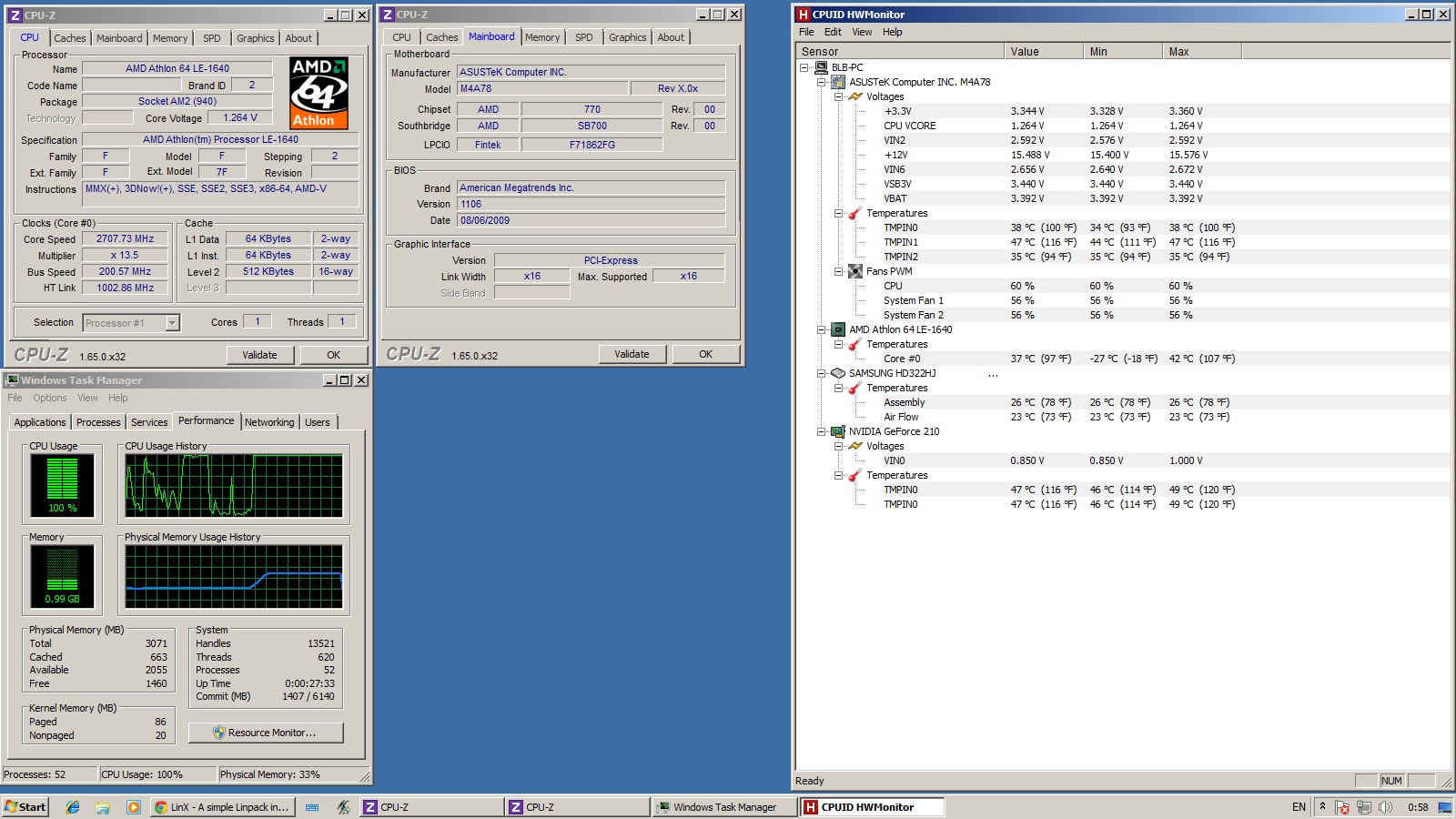The width and height of the screenshot is (1456, 819).
Task: Collapse the BLB-PC root tree node
Action: 804,67
